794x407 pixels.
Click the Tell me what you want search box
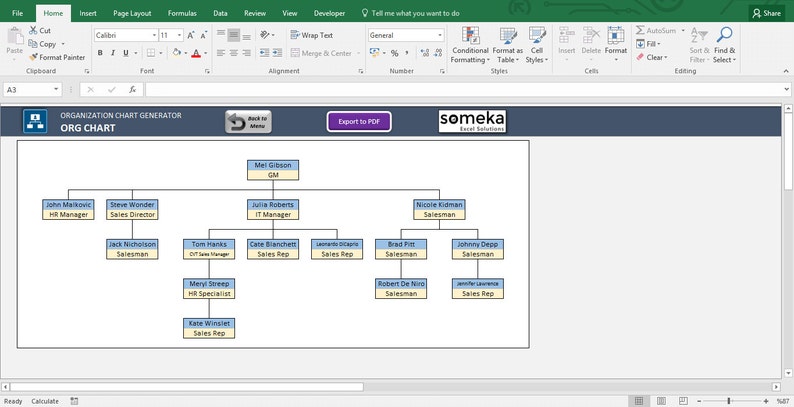coord(411,13)
